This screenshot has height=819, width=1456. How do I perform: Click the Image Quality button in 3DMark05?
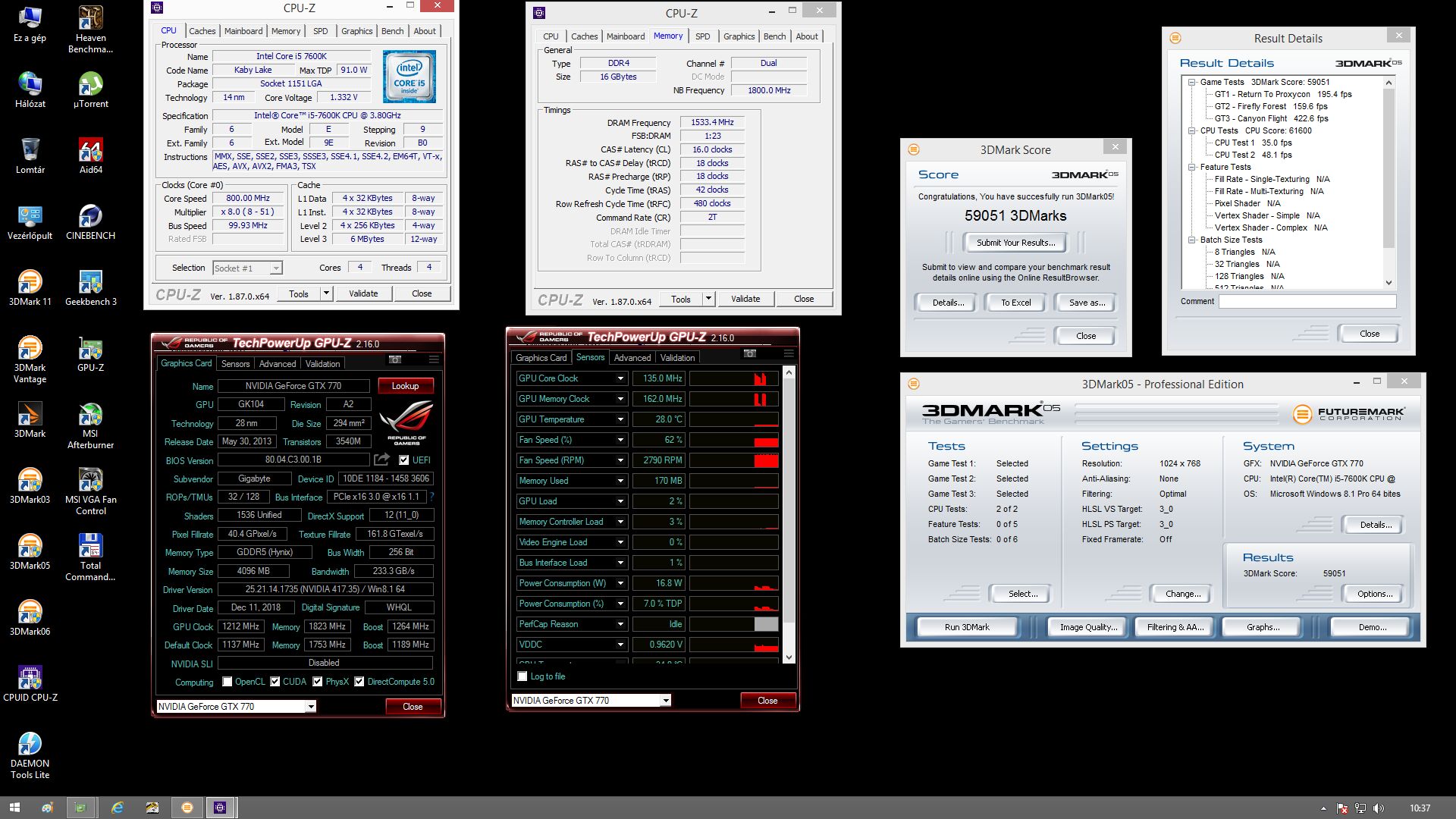click(1088, 627)
